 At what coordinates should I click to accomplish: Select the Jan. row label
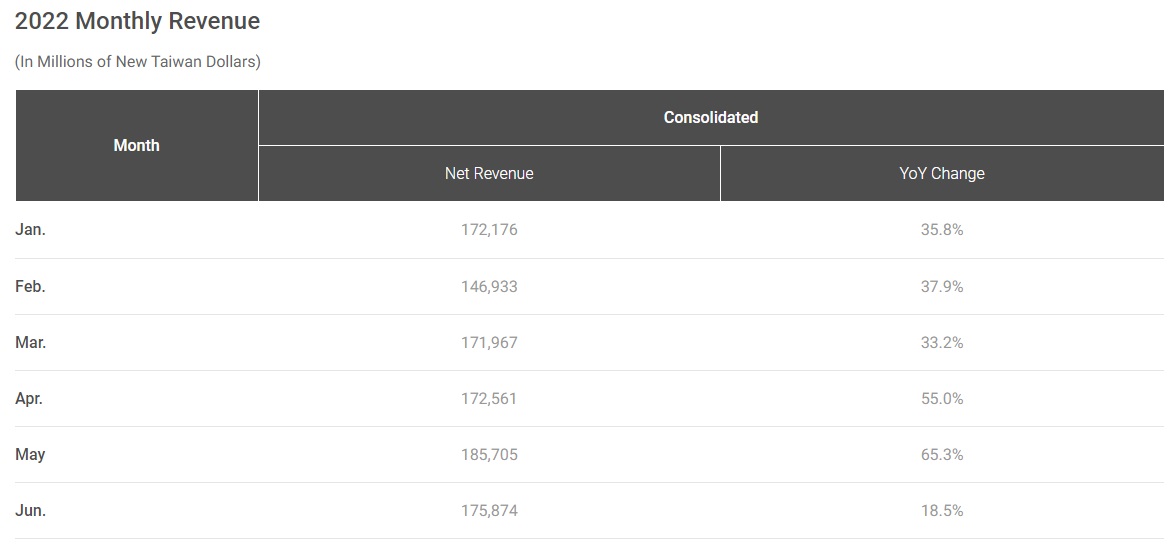pos(31,230)
